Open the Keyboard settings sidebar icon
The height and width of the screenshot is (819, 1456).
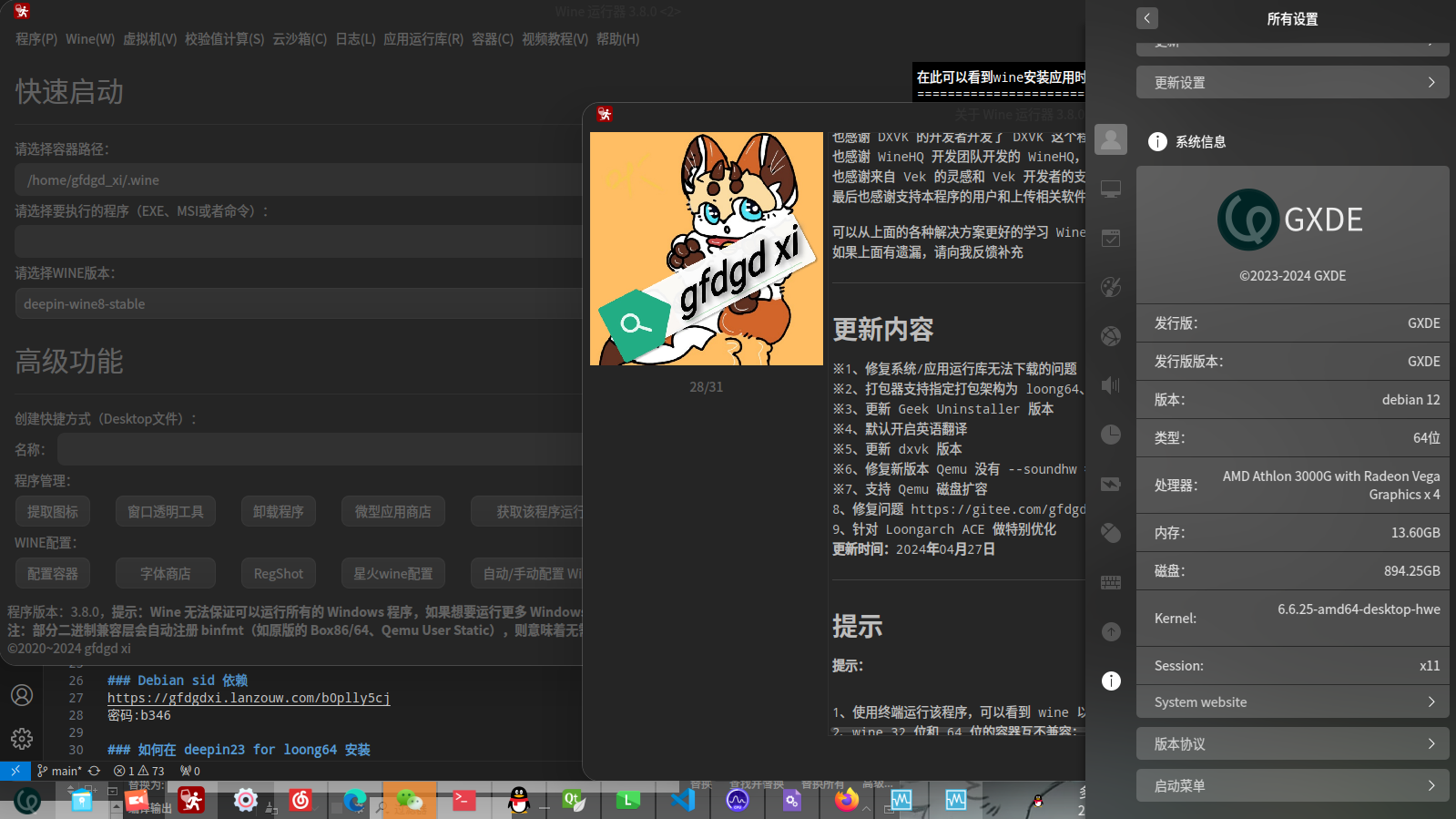(x=1111, y=582)
